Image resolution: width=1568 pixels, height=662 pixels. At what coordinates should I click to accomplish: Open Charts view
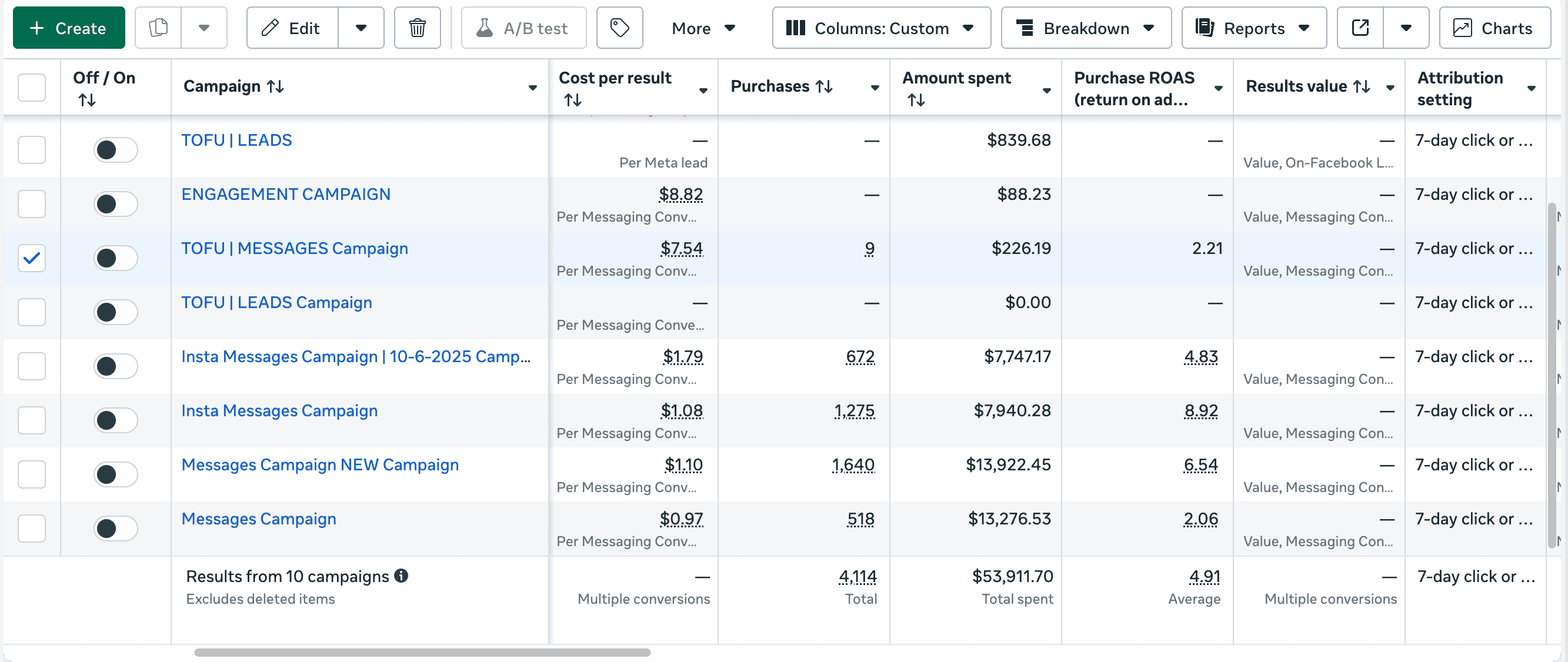tap(1495, 28)
